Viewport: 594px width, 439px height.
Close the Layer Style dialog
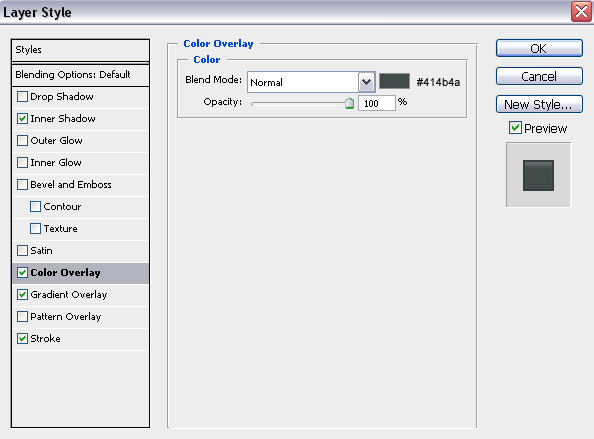[x=581, y=12]
